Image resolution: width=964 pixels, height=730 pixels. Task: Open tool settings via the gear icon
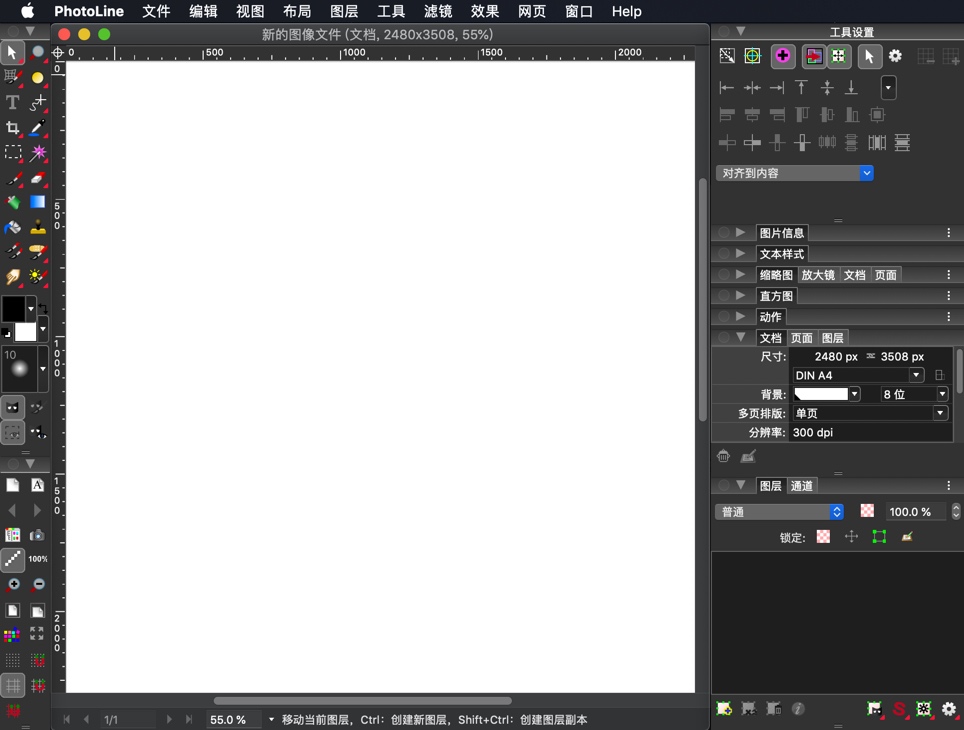tap(895, 56)
